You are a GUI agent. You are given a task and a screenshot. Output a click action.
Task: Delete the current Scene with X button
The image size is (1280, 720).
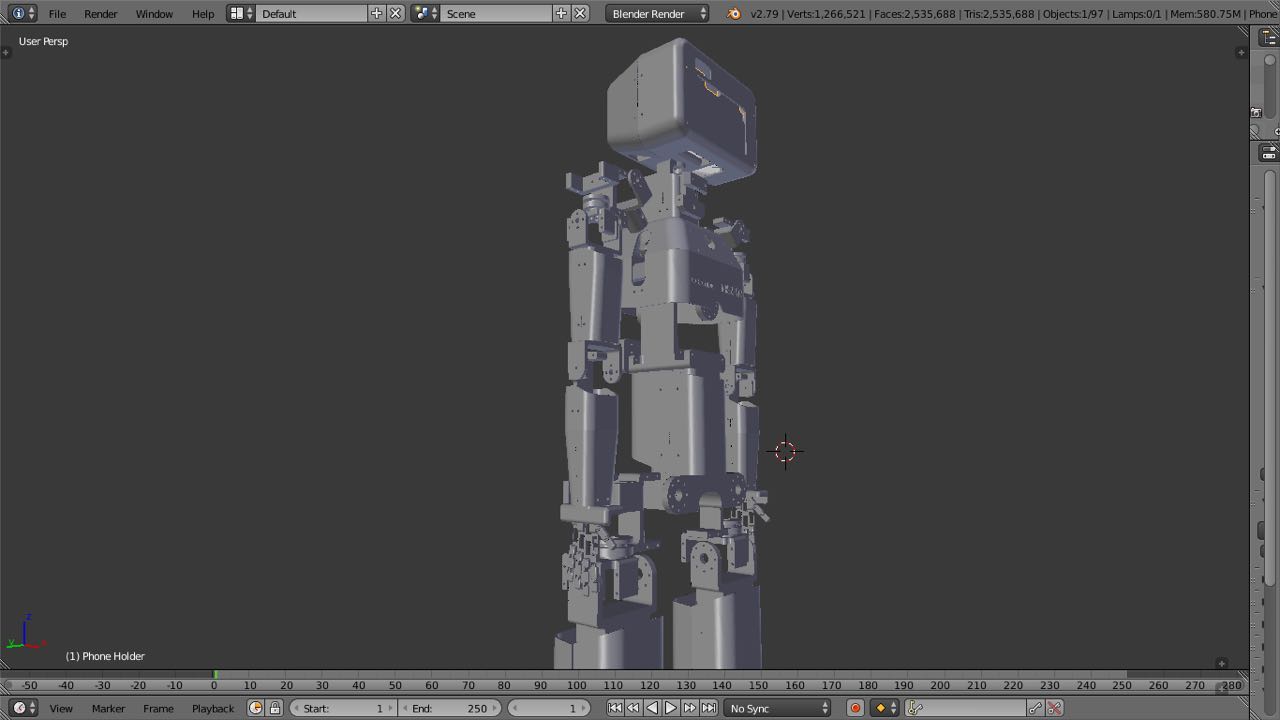click(x=580, y=14)
